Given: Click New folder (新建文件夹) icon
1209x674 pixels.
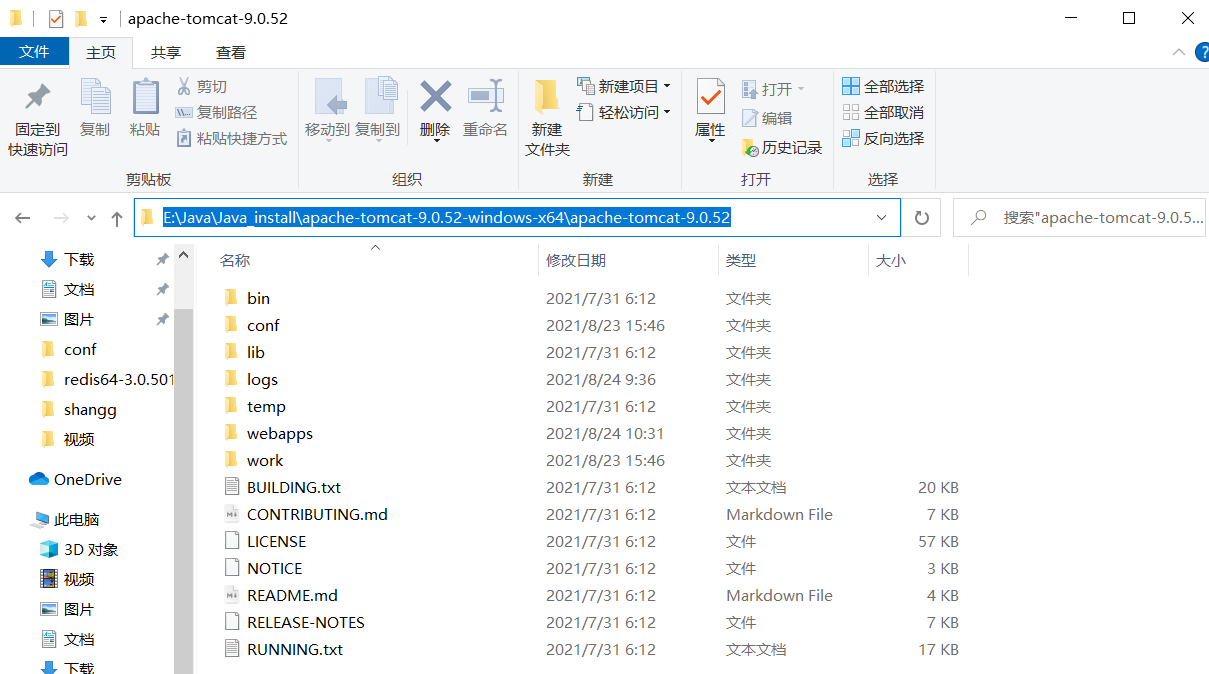Looking at the screenshot, I should pyautogui.click(x=546, y=97).
